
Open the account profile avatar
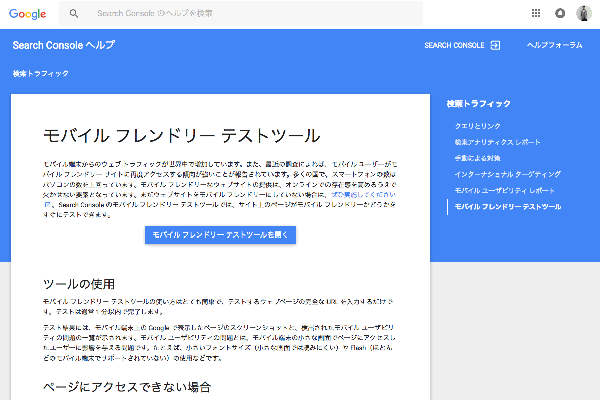click(584, 13)
